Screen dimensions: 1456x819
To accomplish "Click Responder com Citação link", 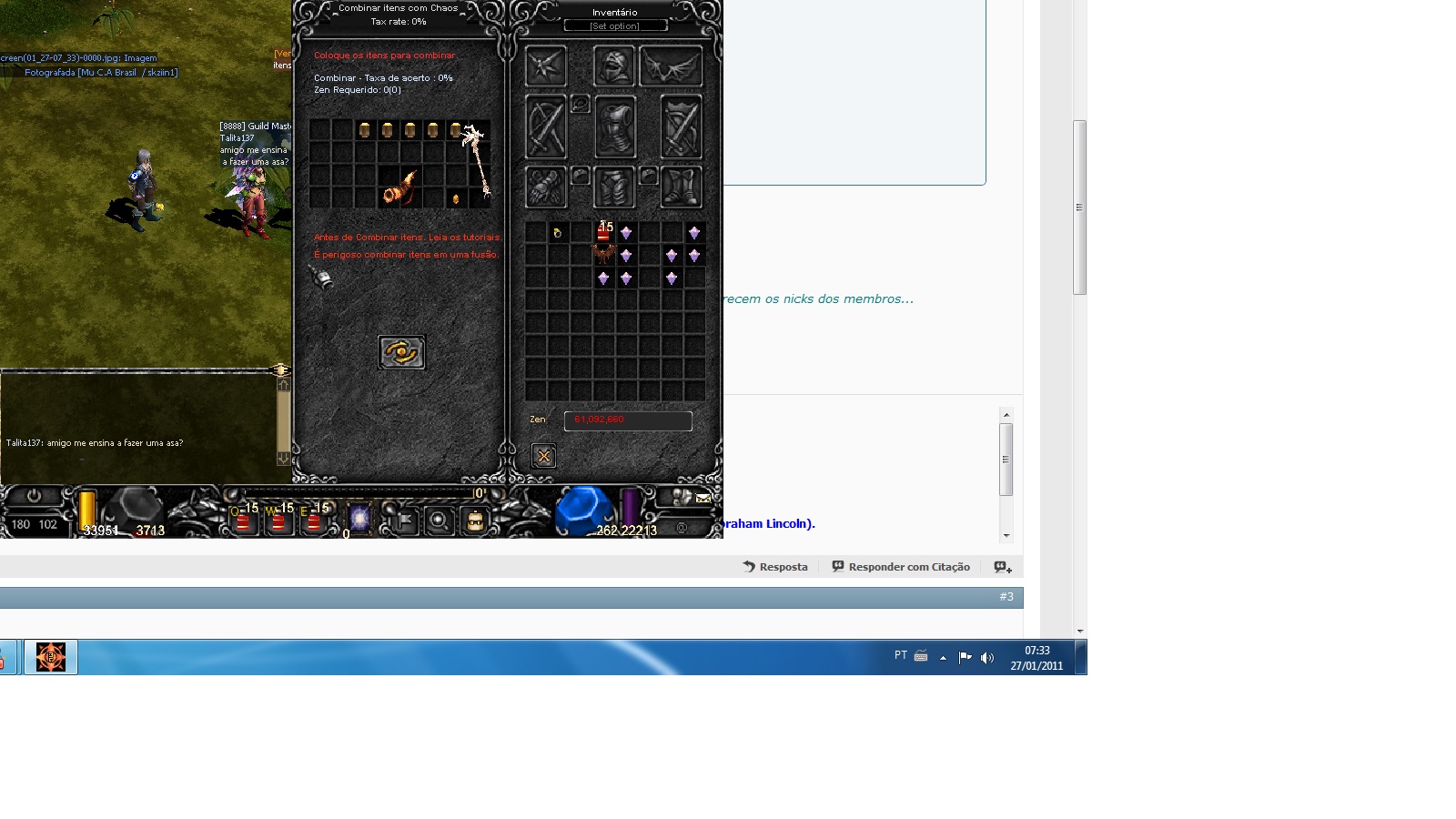I will click(x=901, y=567).
